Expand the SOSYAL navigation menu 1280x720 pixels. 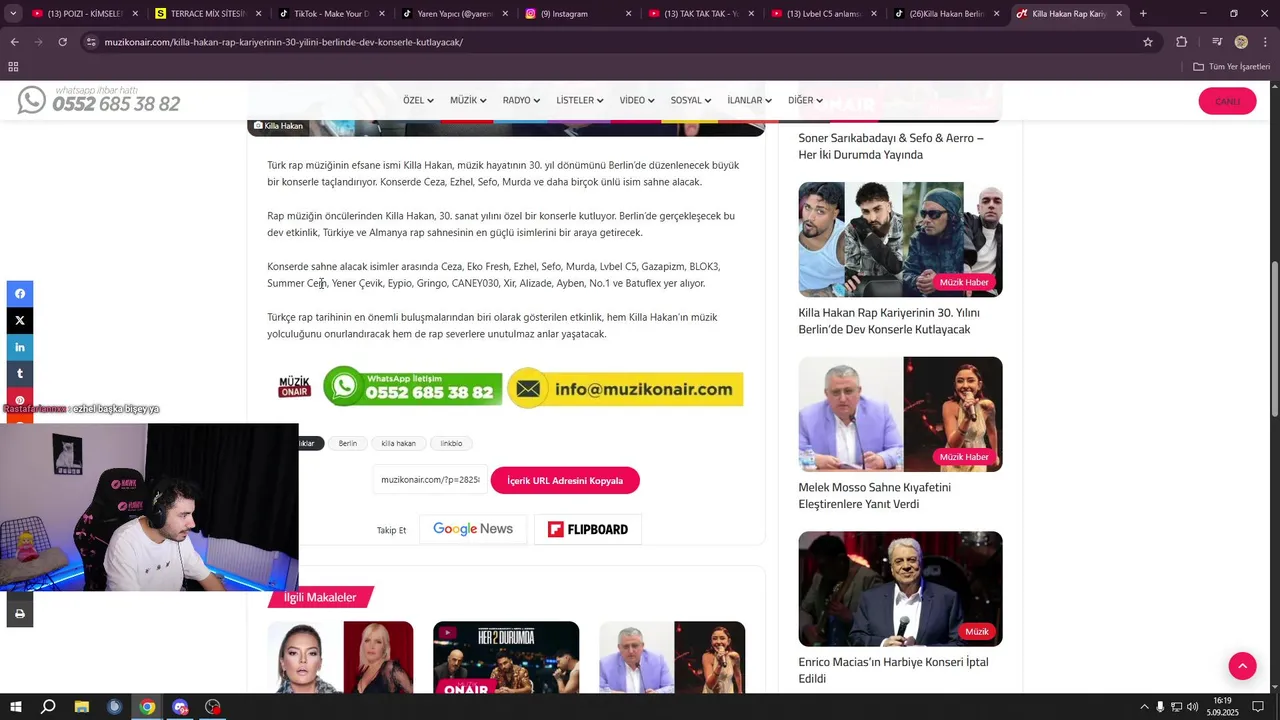point(691,101)
